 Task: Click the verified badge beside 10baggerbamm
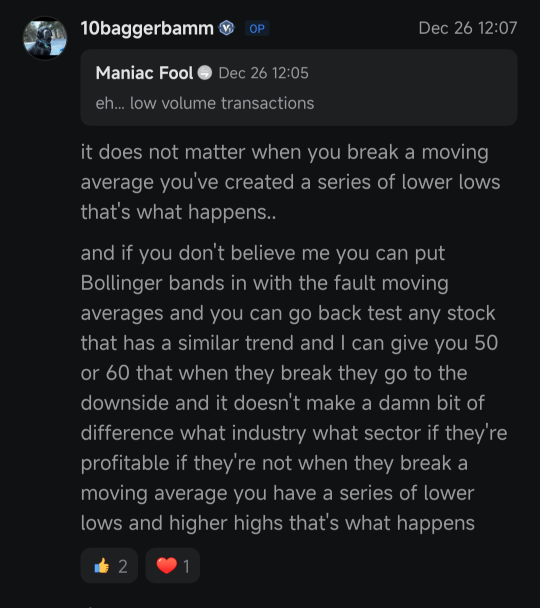click(227, 28)
